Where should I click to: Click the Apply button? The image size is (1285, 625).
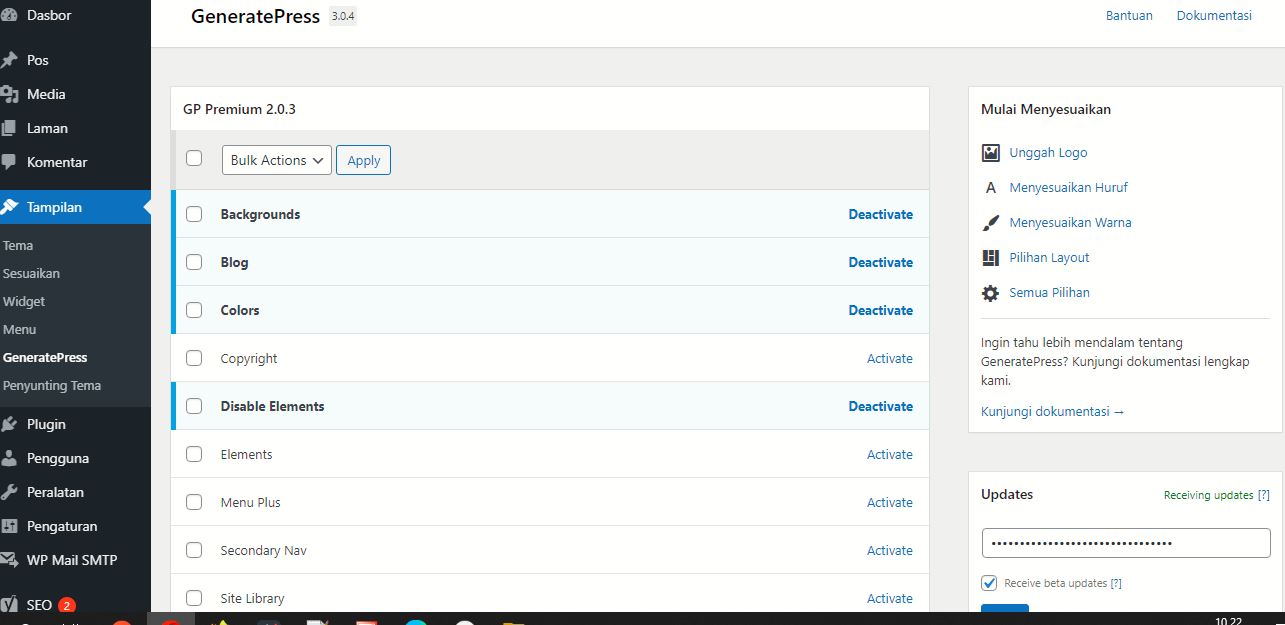pyautogui.click(x=363, y=160)
